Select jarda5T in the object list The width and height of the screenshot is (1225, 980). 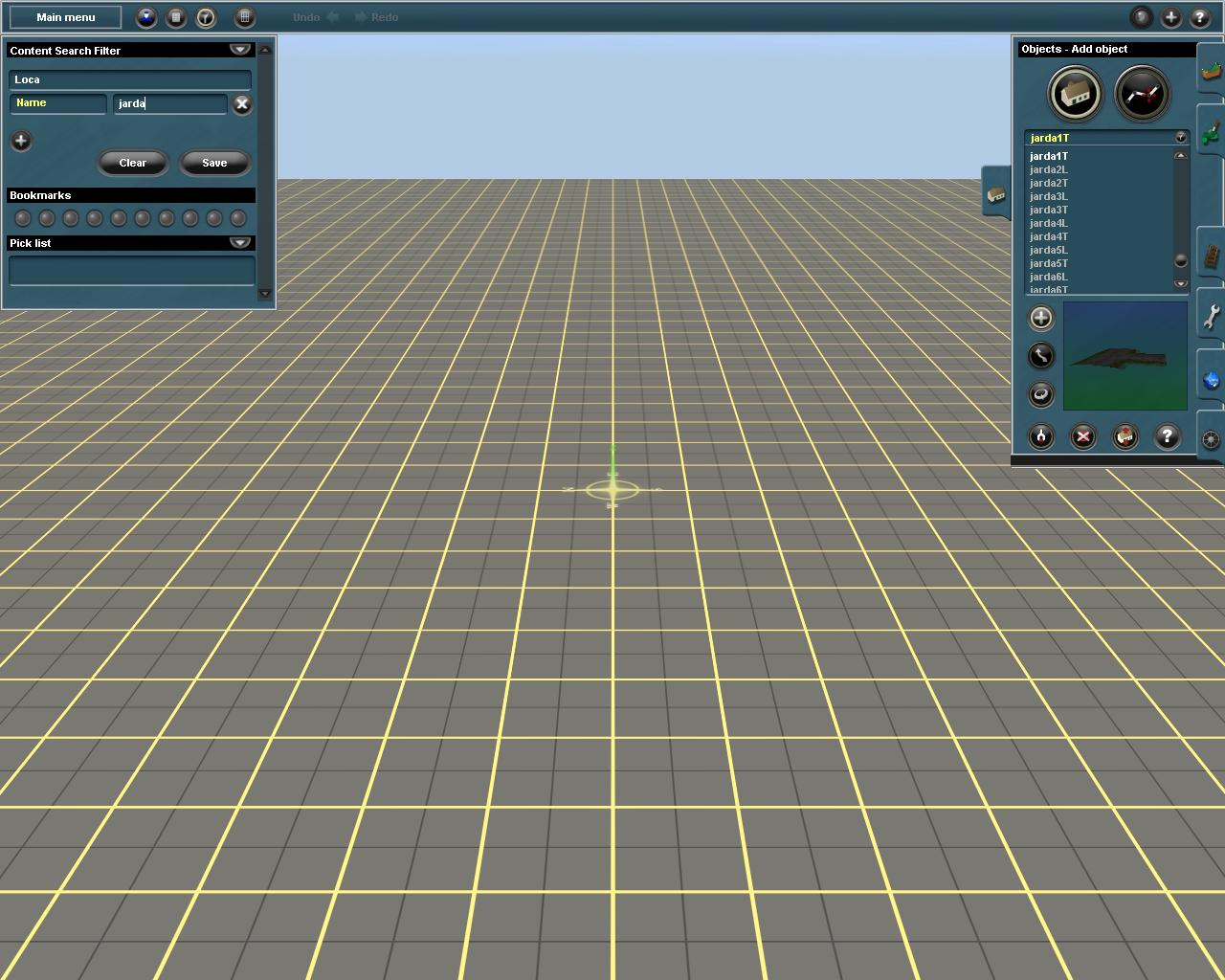click(x=1049, y=263)
